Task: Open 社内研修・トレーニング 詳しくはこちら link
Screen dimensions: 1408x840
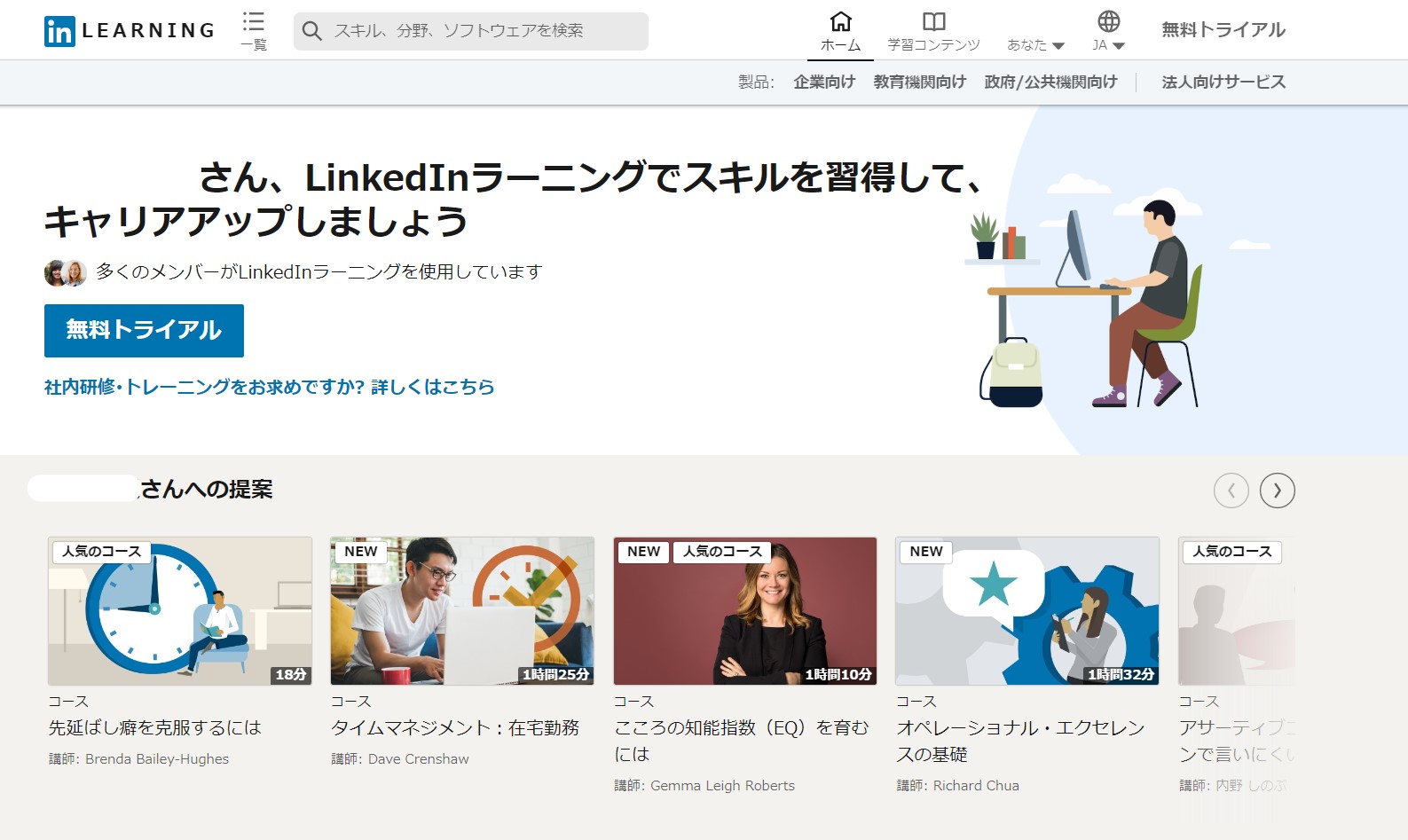Action: (x=269, y=387)
